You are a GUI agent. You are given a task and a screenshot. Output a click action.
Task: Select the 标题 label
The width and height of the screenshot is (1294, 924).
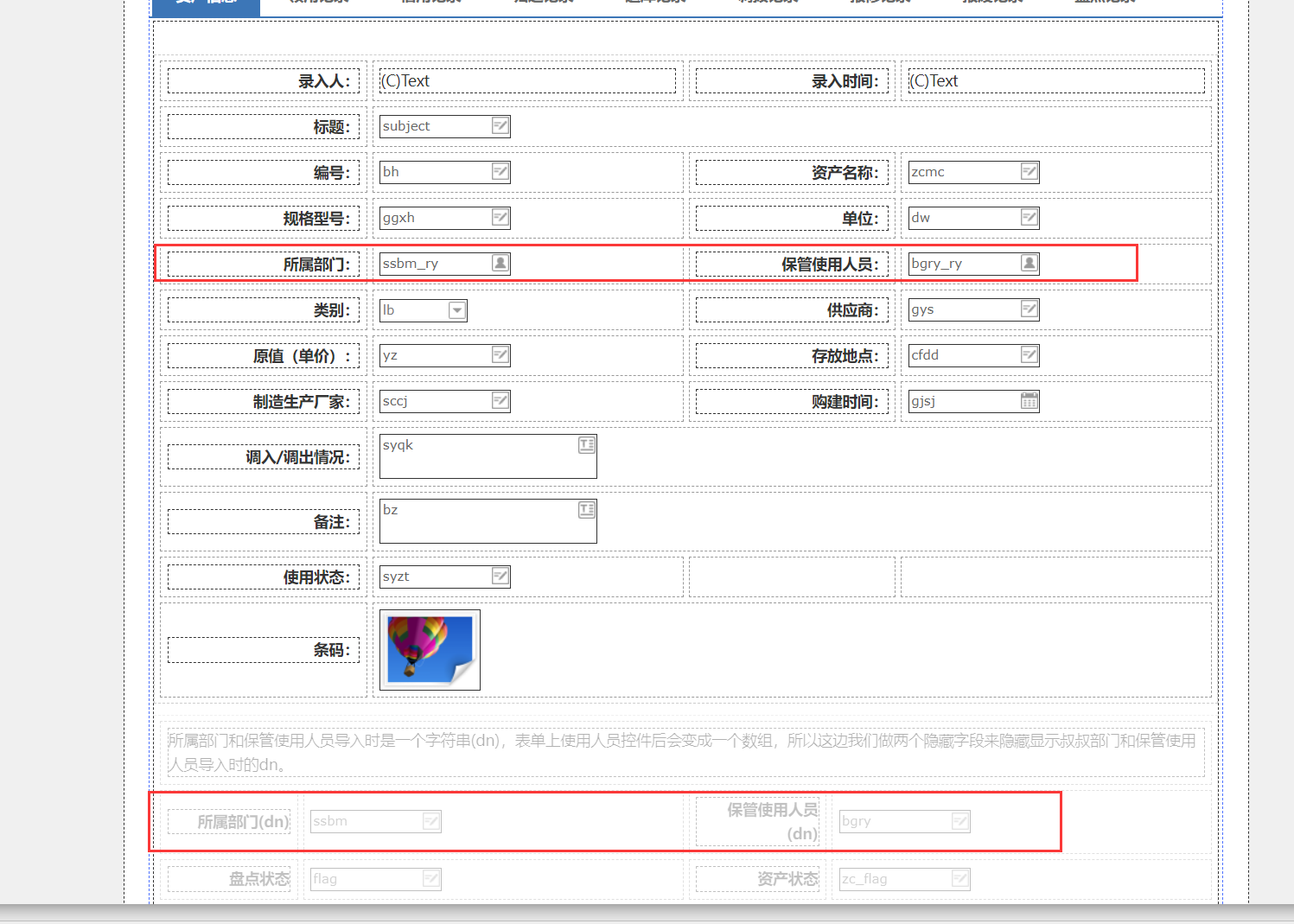click(264, 127)
